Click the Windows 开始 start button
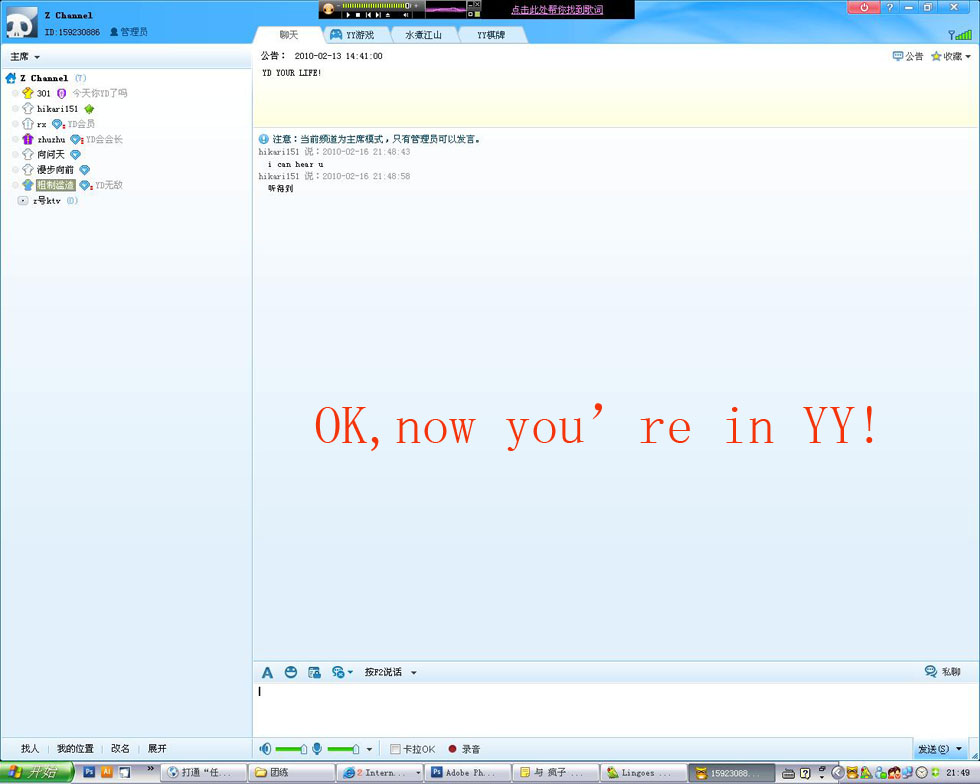Viewport: 980px width, 784px height. (36, 773)
